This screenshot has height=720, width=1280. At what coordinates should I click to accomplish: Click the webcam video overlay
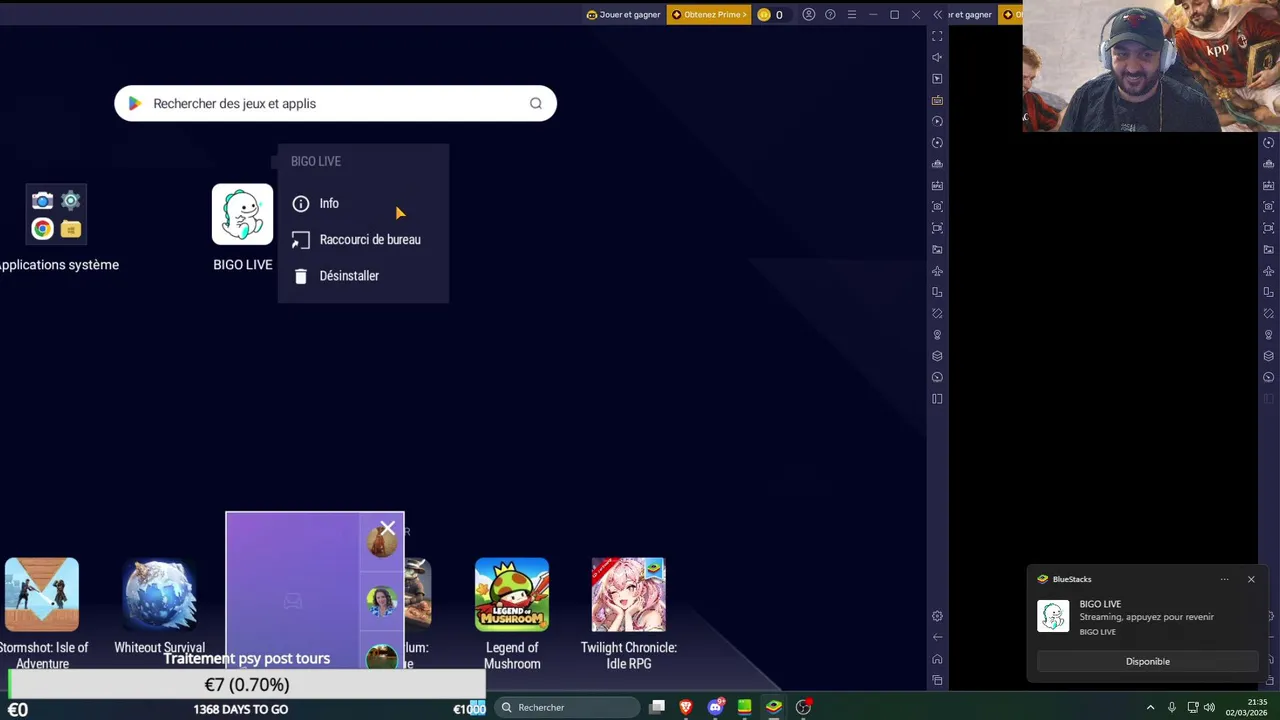[x=1151, y=66]
